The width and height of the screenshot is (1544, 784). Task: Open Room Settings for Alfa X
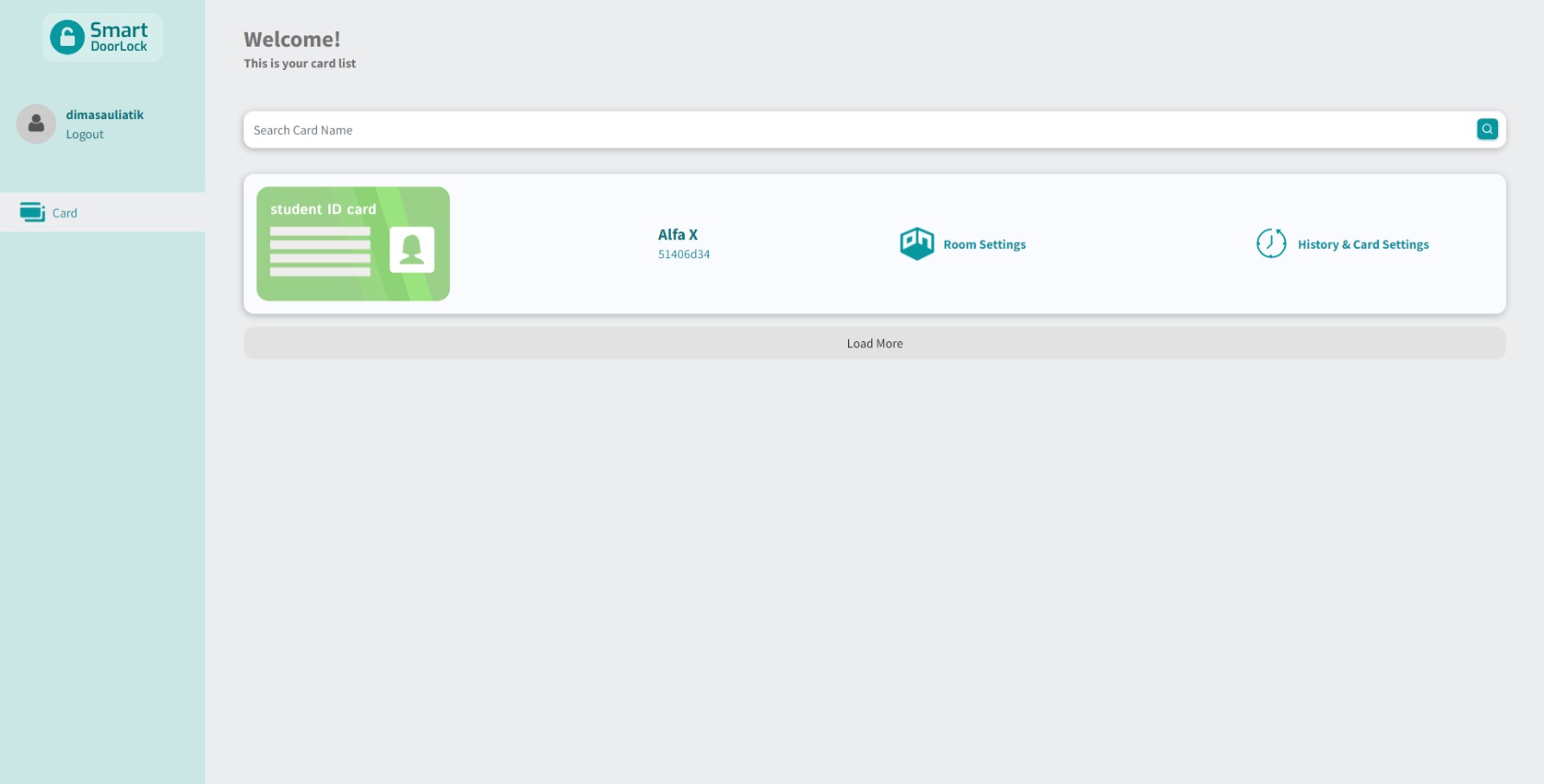point(984,244)
